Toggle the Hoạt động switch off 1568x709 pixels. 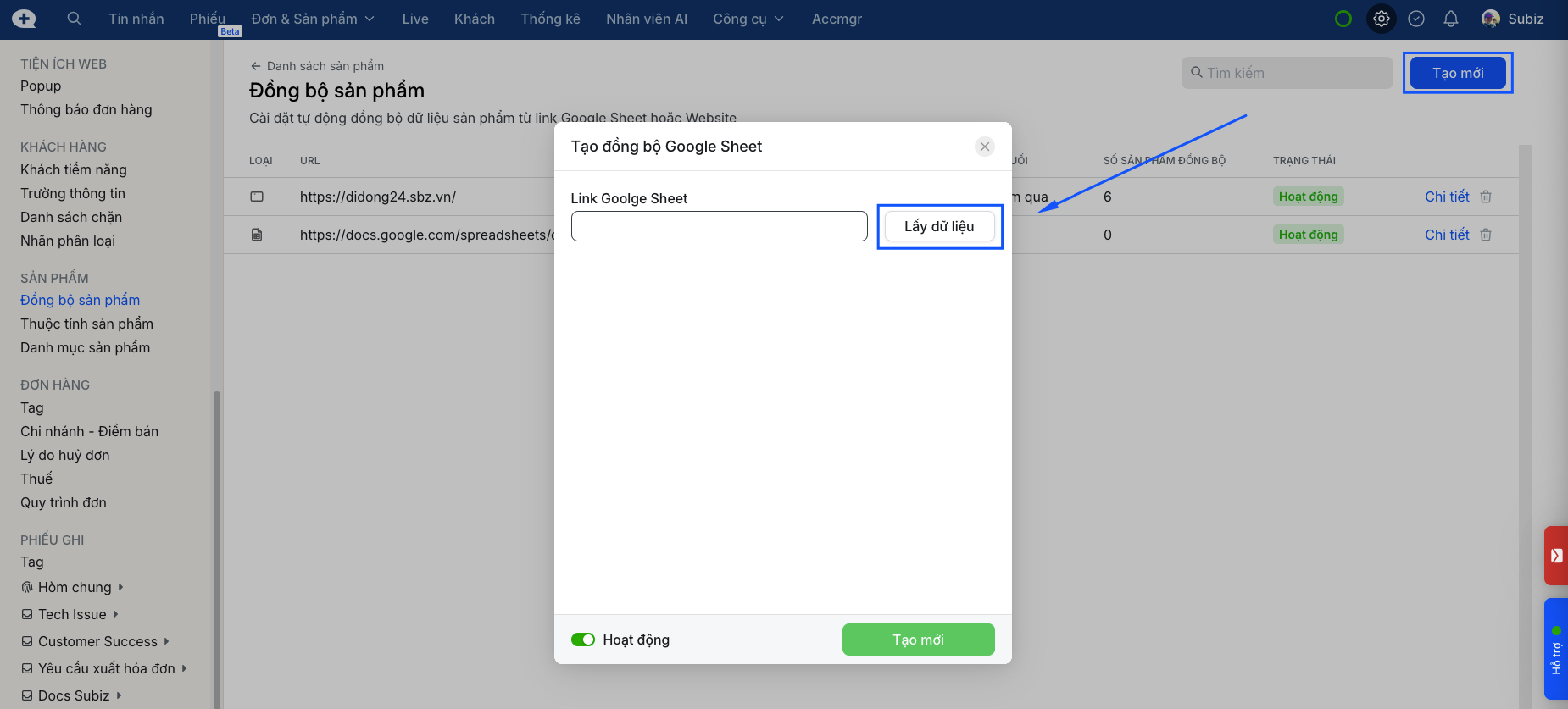tap(583, 640)
